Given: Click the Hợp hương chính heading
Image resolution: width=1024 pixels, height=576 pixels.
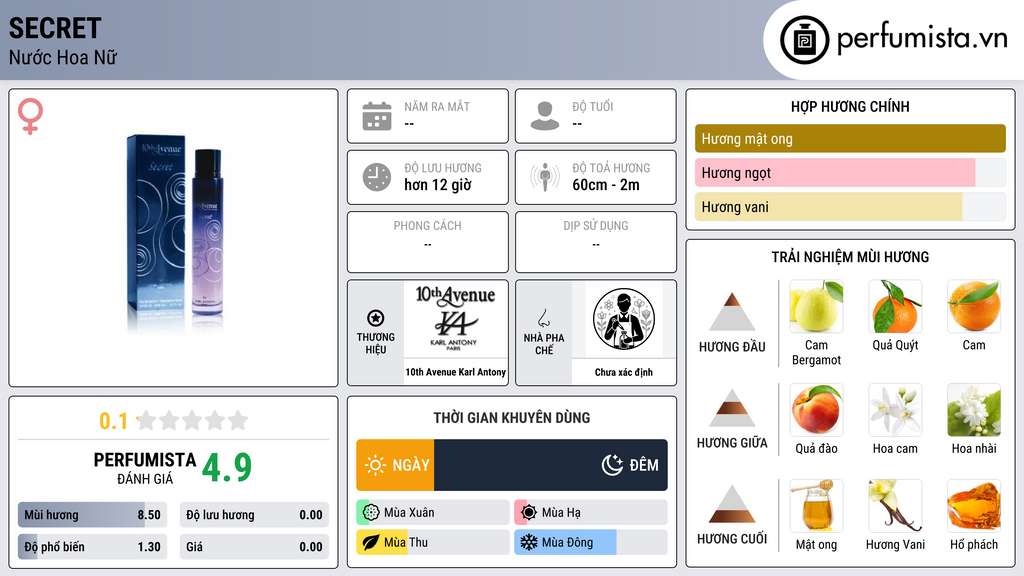Looking at the screenshot, I should click(x=850, y=106).
